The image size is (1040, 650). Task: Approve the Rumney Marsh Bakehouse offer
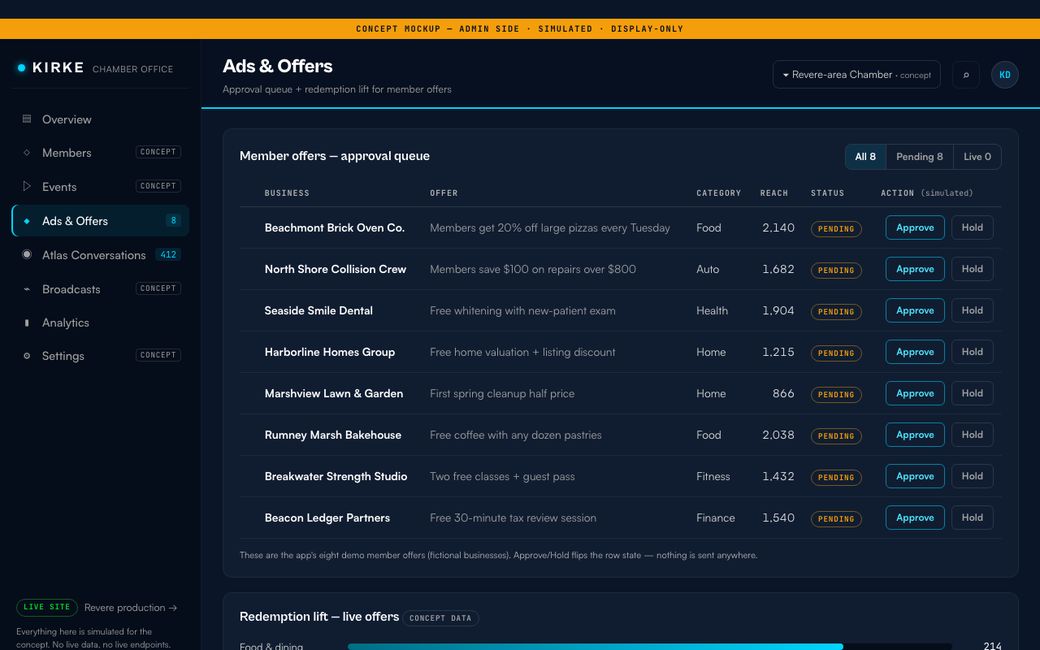click(915, 435)
